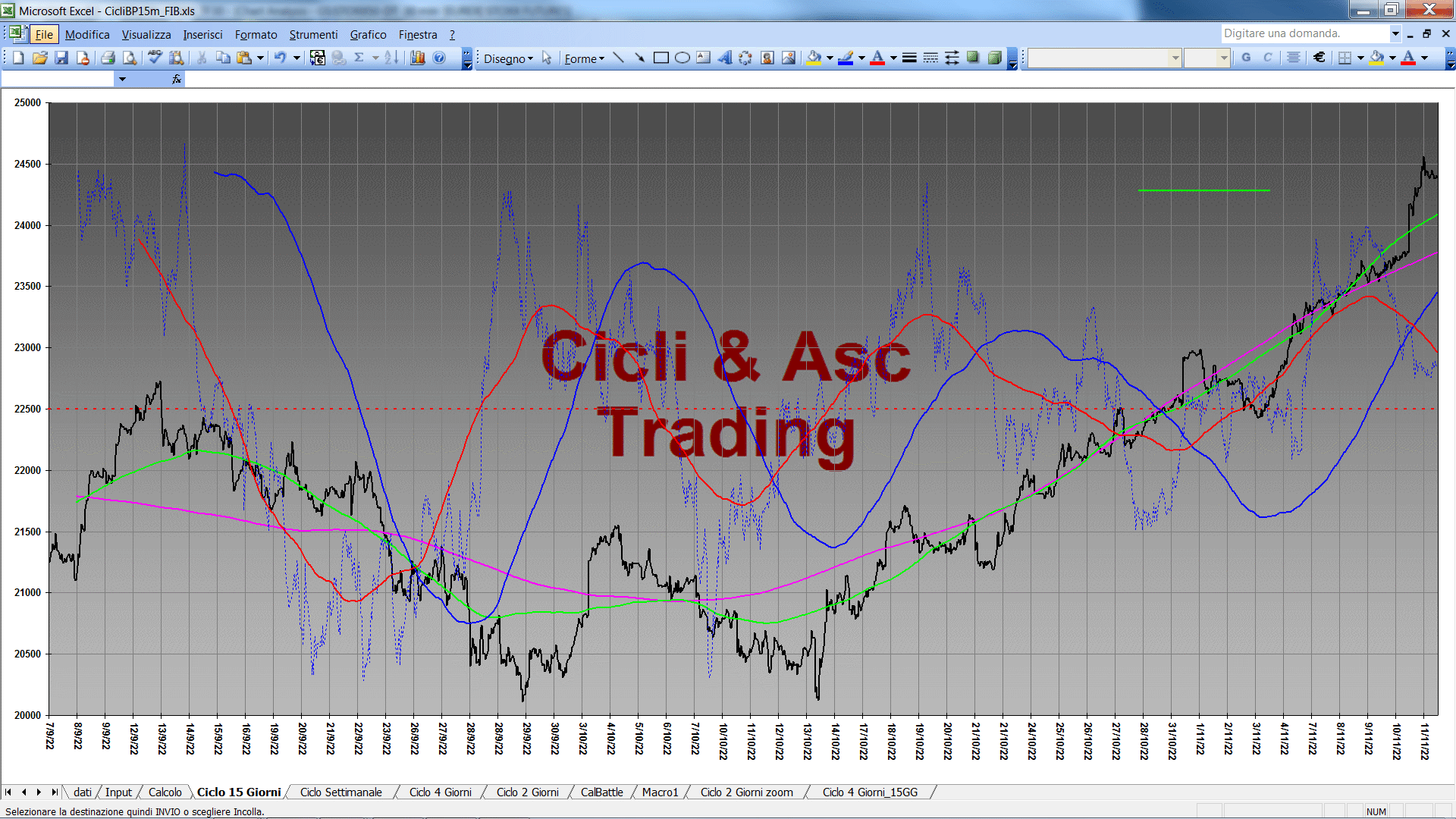Undo the last action with the Undo icon
The height and width of the screenshot is (819, 1456).
pyautogui.click(x=281, y=58)
